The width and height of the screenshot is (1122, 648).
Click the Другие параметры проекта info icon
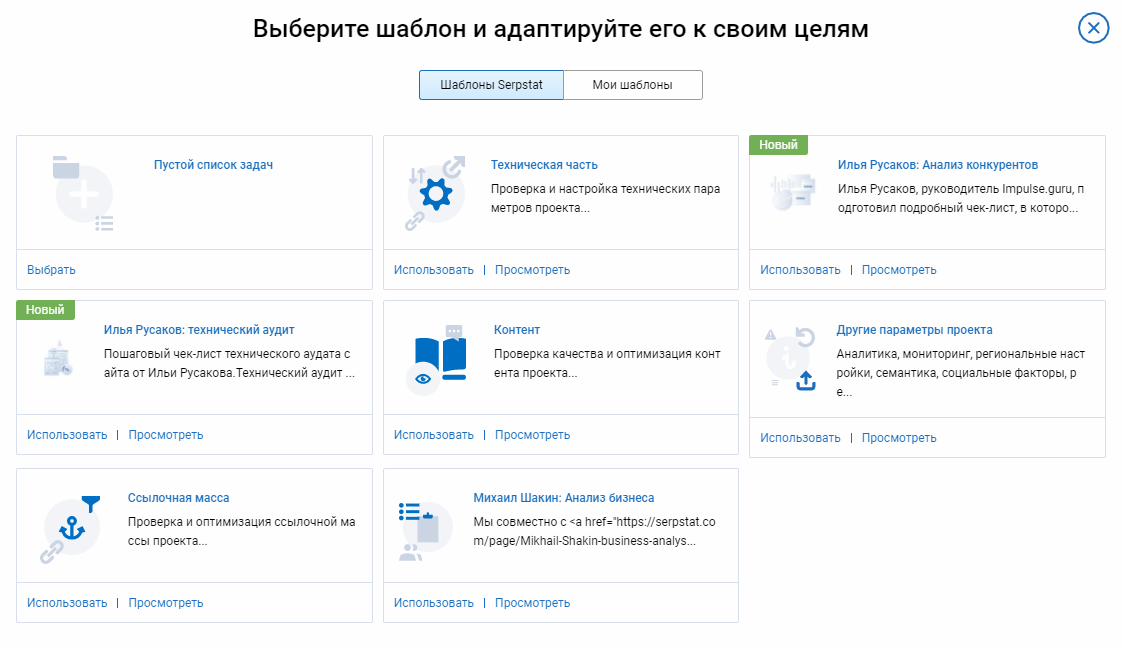(791, 358)
